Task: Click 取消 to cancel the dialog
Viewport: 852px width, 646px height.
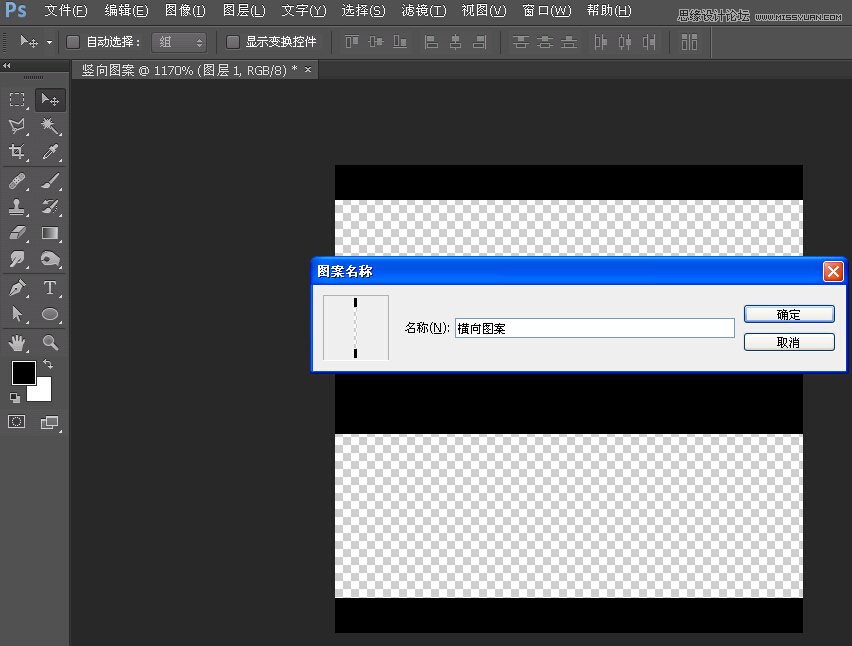Action: pyautogui.click(x=788, y=342)
